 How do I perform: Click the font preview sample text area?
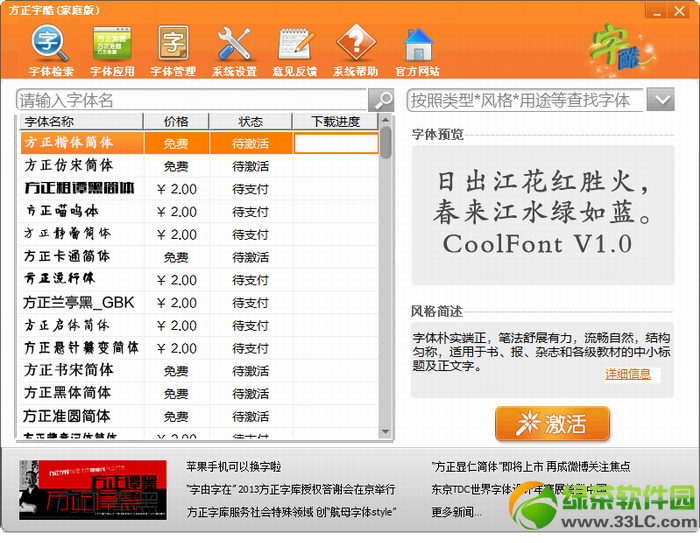[x=542, y=215]
